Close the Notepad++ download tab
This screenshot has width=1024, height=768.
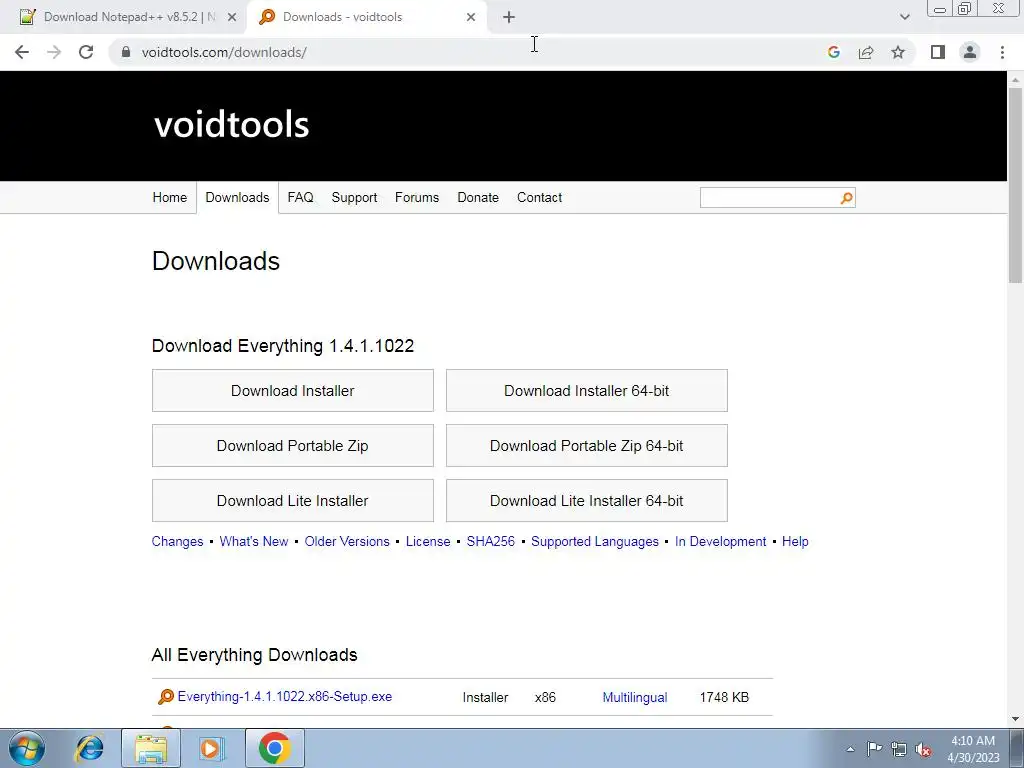(232, 18)
